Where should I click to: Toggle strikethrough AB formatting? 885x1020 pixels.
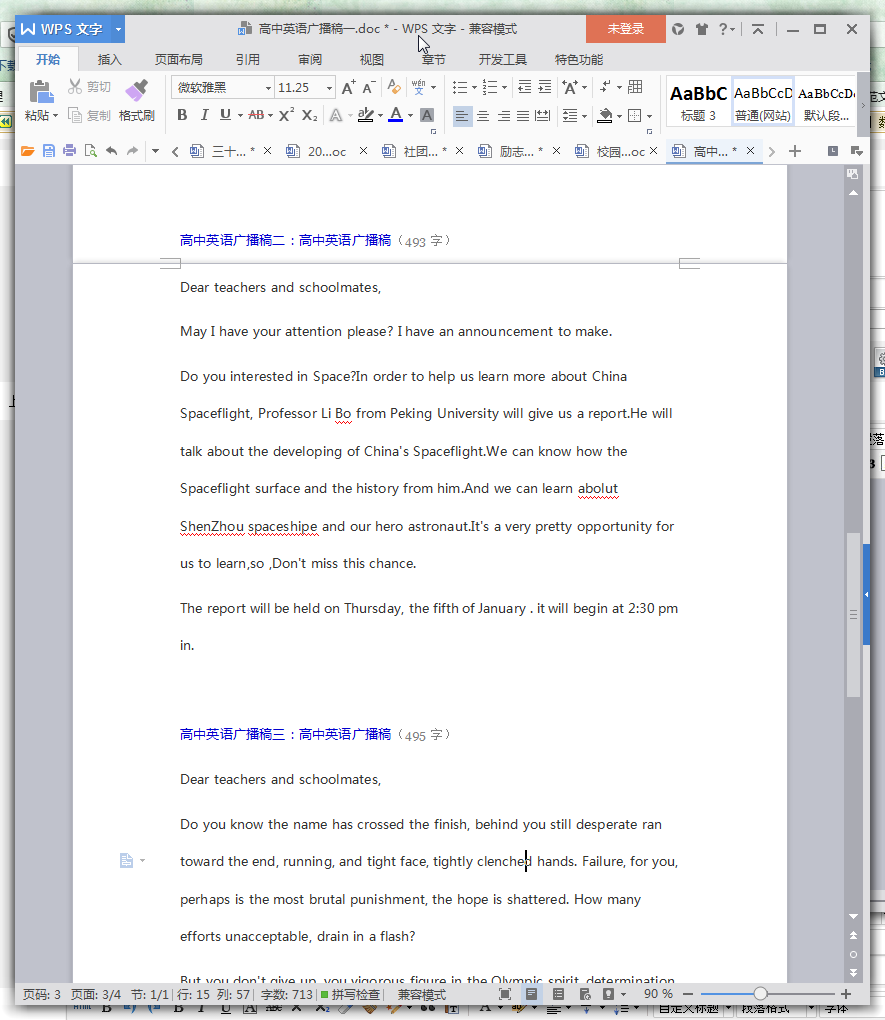pos(256,115)
